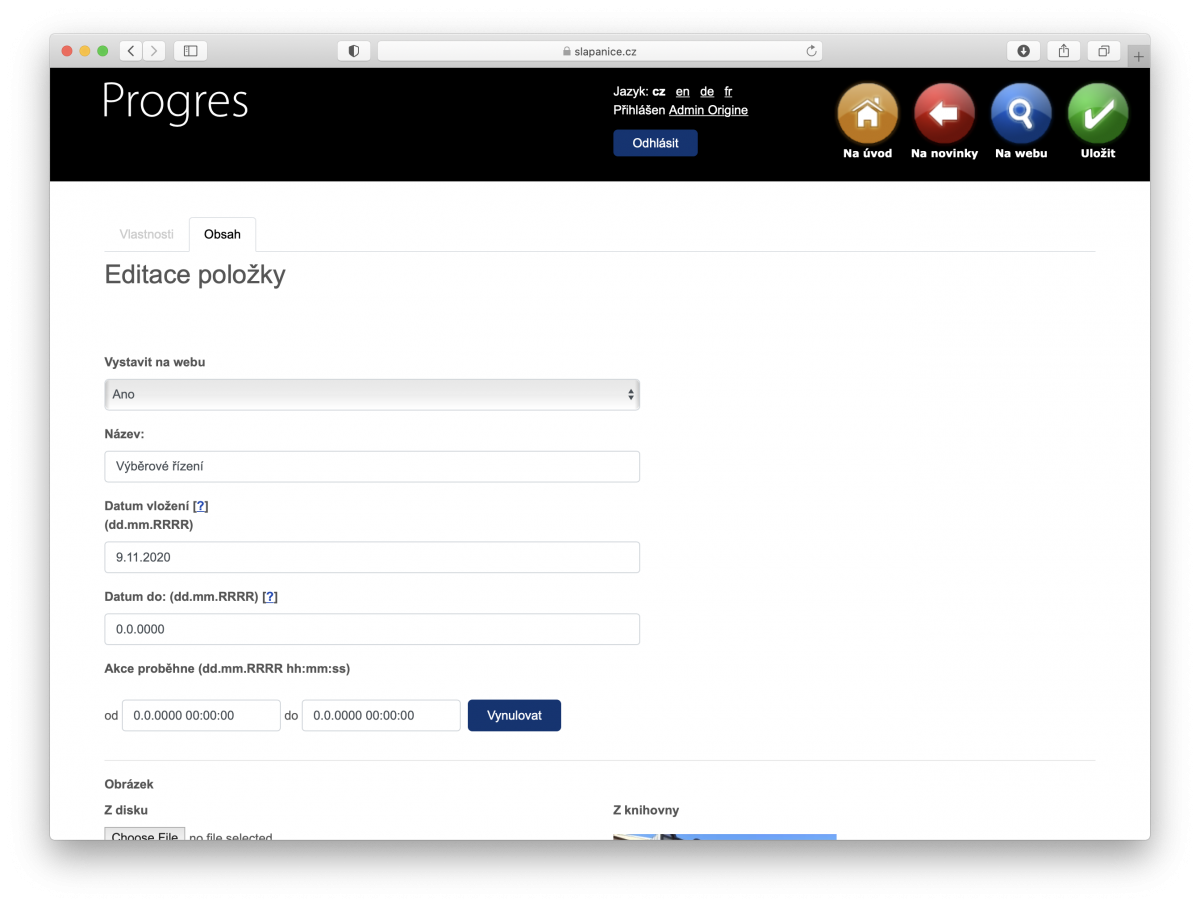
Task: Open the Na webu magnifier icon
Action: click(1021, 114)
